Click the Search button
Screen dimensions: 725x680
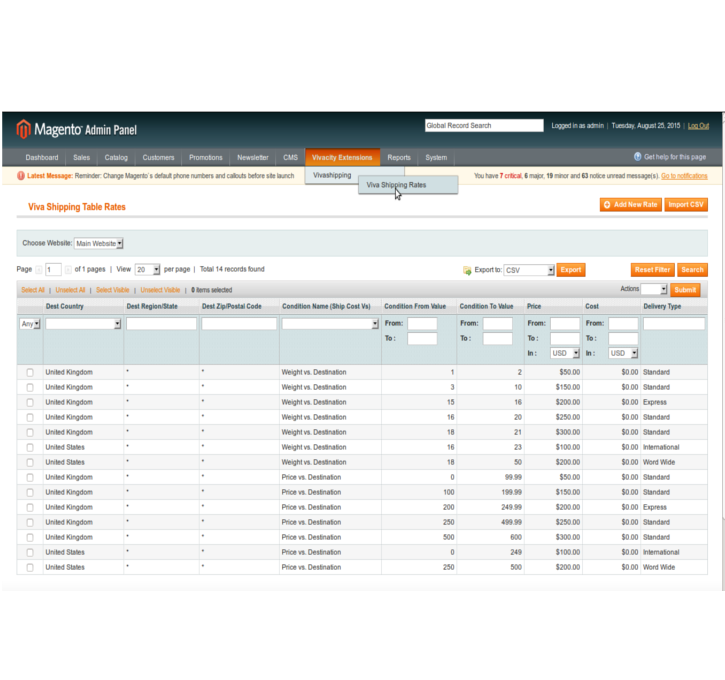point(692,270)
